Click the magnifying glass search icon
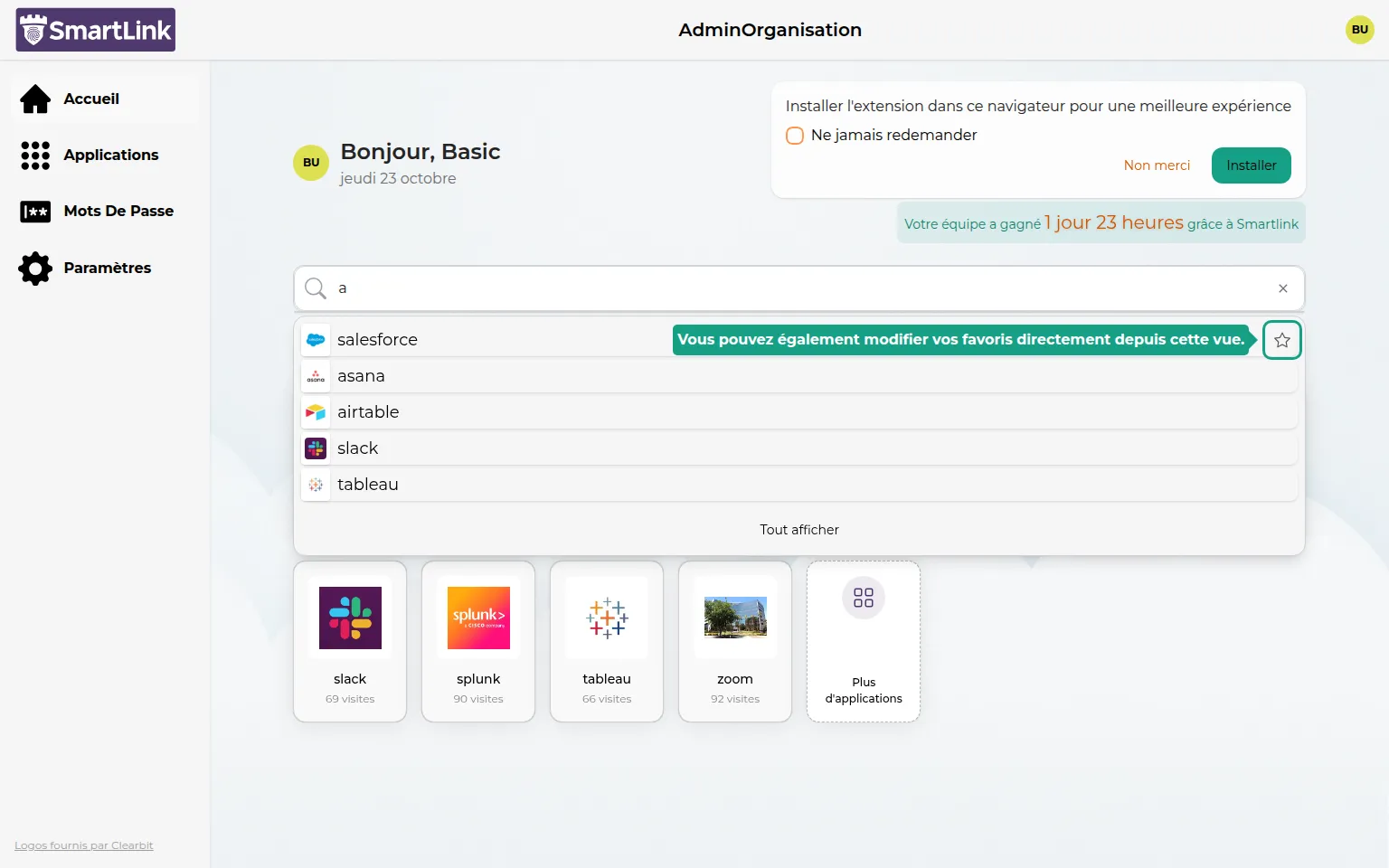 [x=316, y=288]
